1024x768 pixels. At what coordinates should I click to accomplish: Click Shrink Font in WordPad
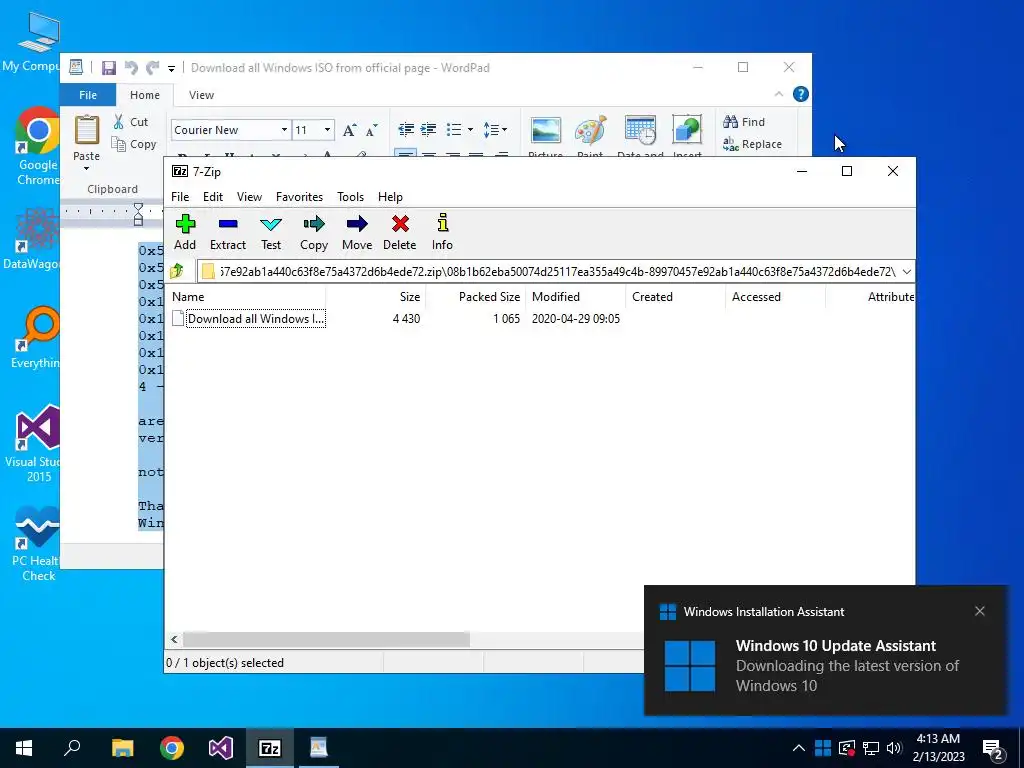tap(372, 130)
